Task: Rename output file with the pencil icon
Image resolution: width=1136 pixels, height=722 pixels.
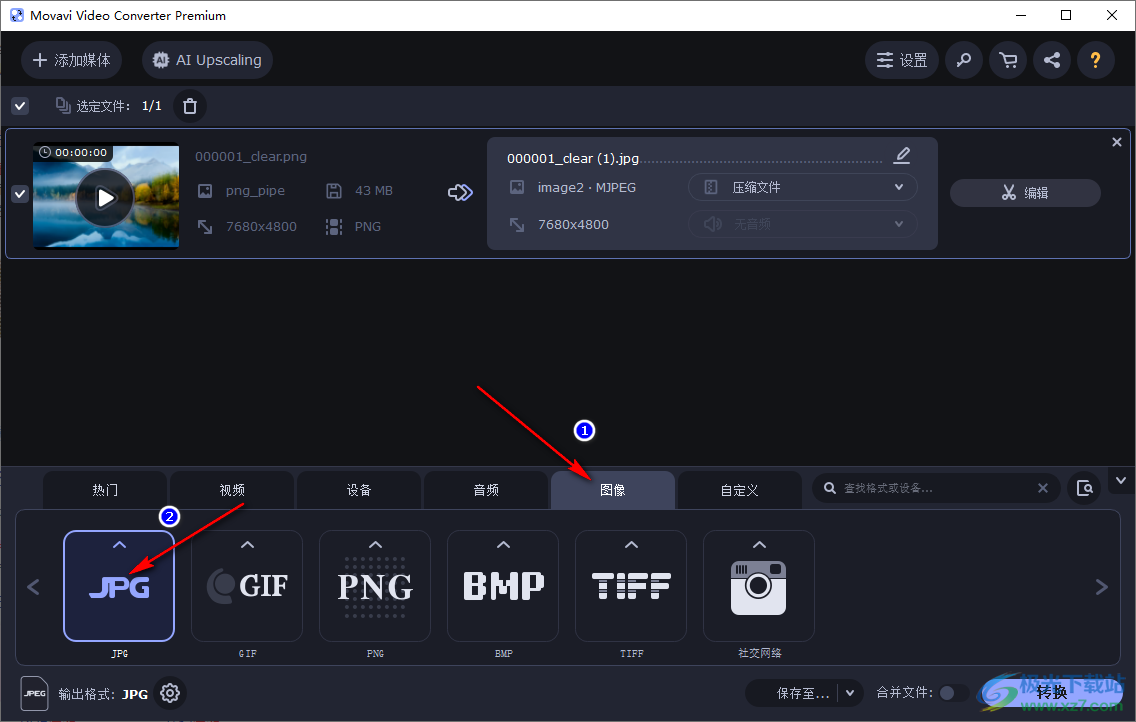Action: click(902, 156)
